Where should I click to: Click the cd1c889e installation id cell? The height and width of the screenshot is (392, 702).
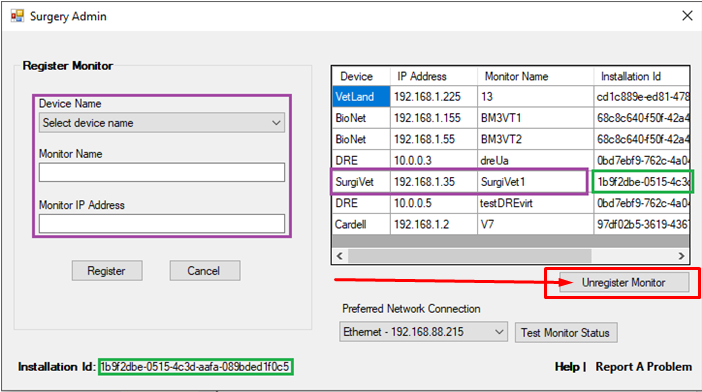[x=642, y=97]
